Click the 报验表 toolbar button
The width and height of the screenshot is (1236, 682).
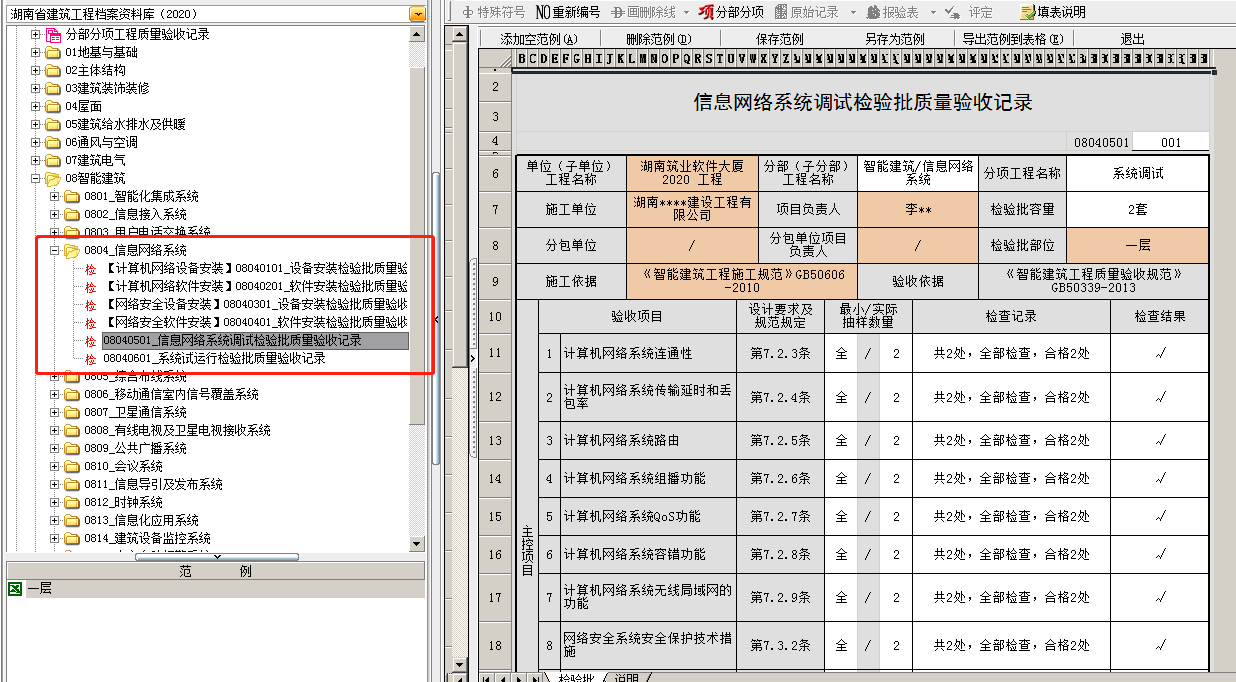(893, 12)
